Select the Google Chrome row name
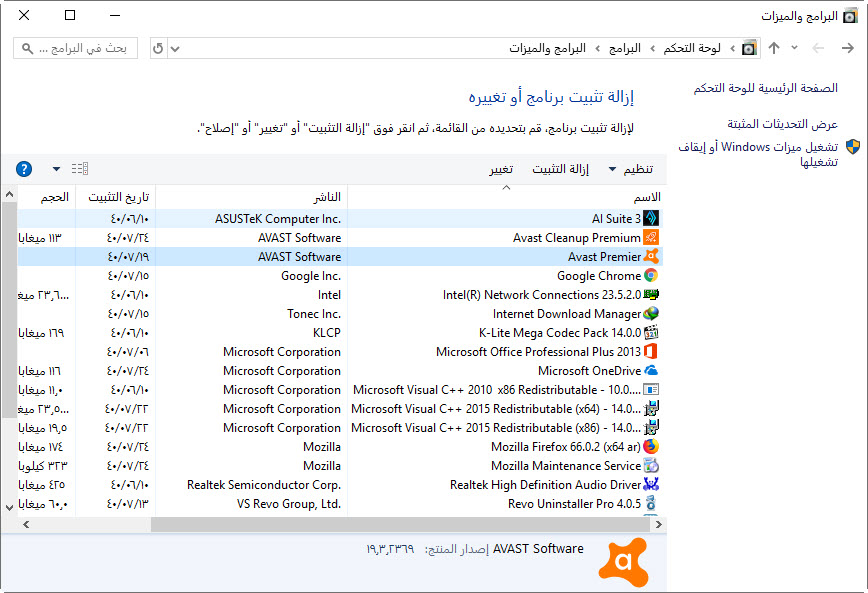The image size is (868, 593). pyautogui.click(x=598, y=276)
